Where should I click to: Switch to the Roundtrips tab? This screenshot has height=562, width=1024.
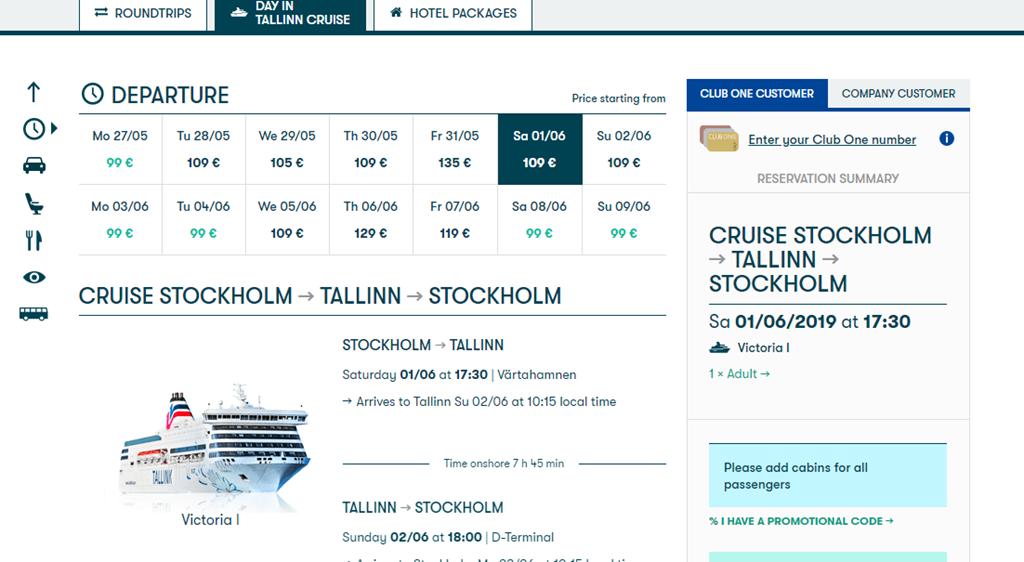pyautogui.click(x=143, y=13)
